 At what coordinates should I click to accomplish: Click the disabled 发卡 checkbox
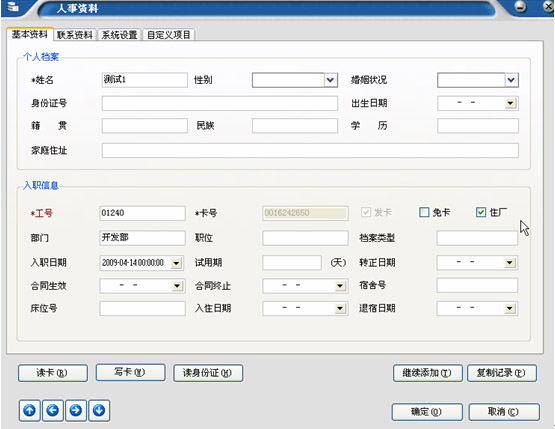pos(366,212)
